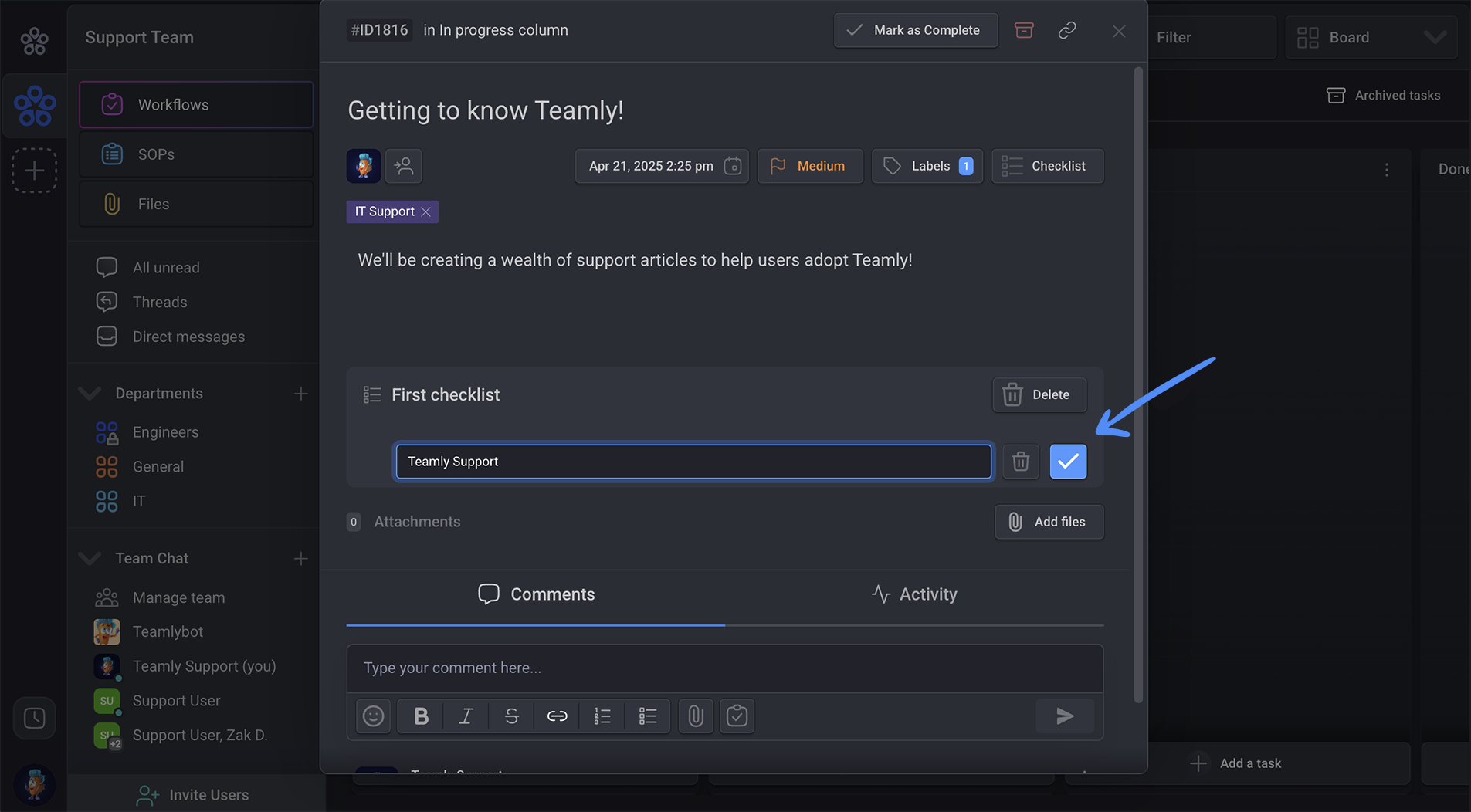This screenshot has height=812, width=1471.
Task: Collapse the Team Chat section
Action: coord(90,558)
